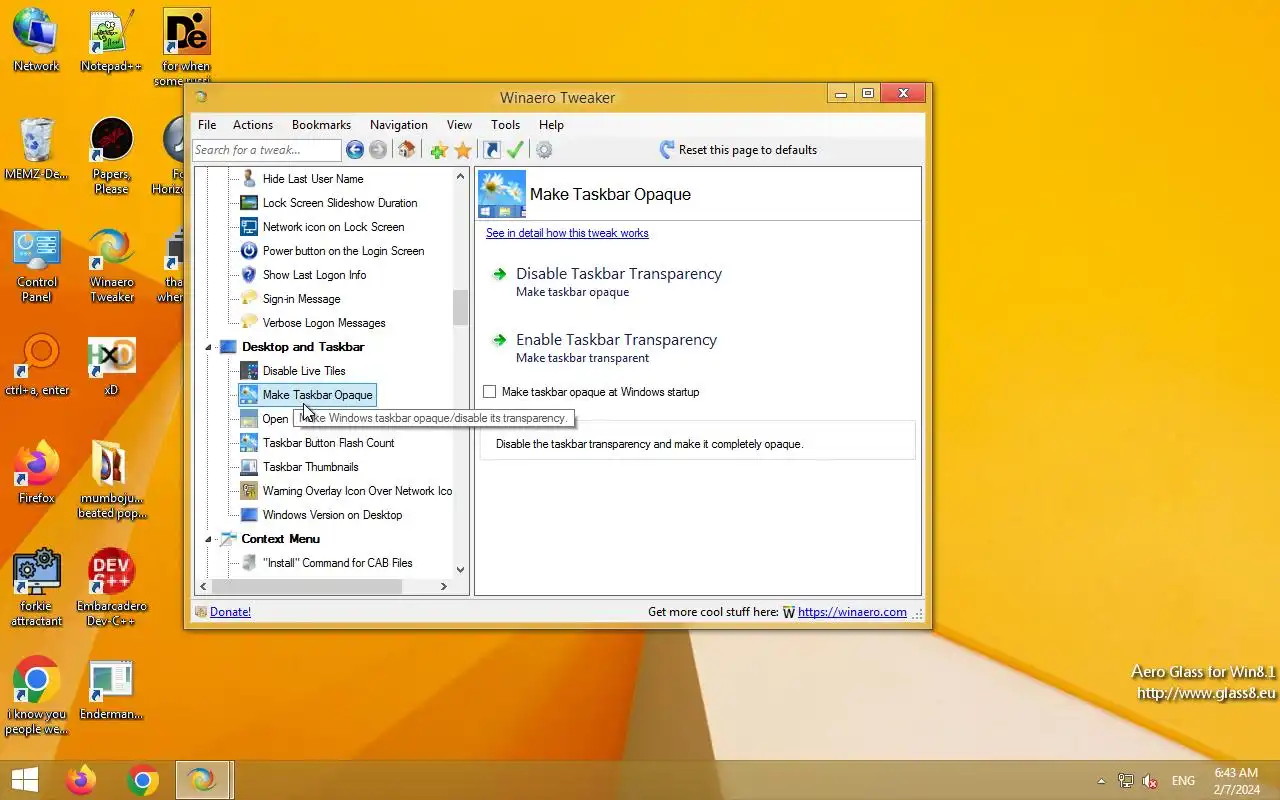
Task: Select Windows Version on Desktop item
Action: click(x=332, y=515)
